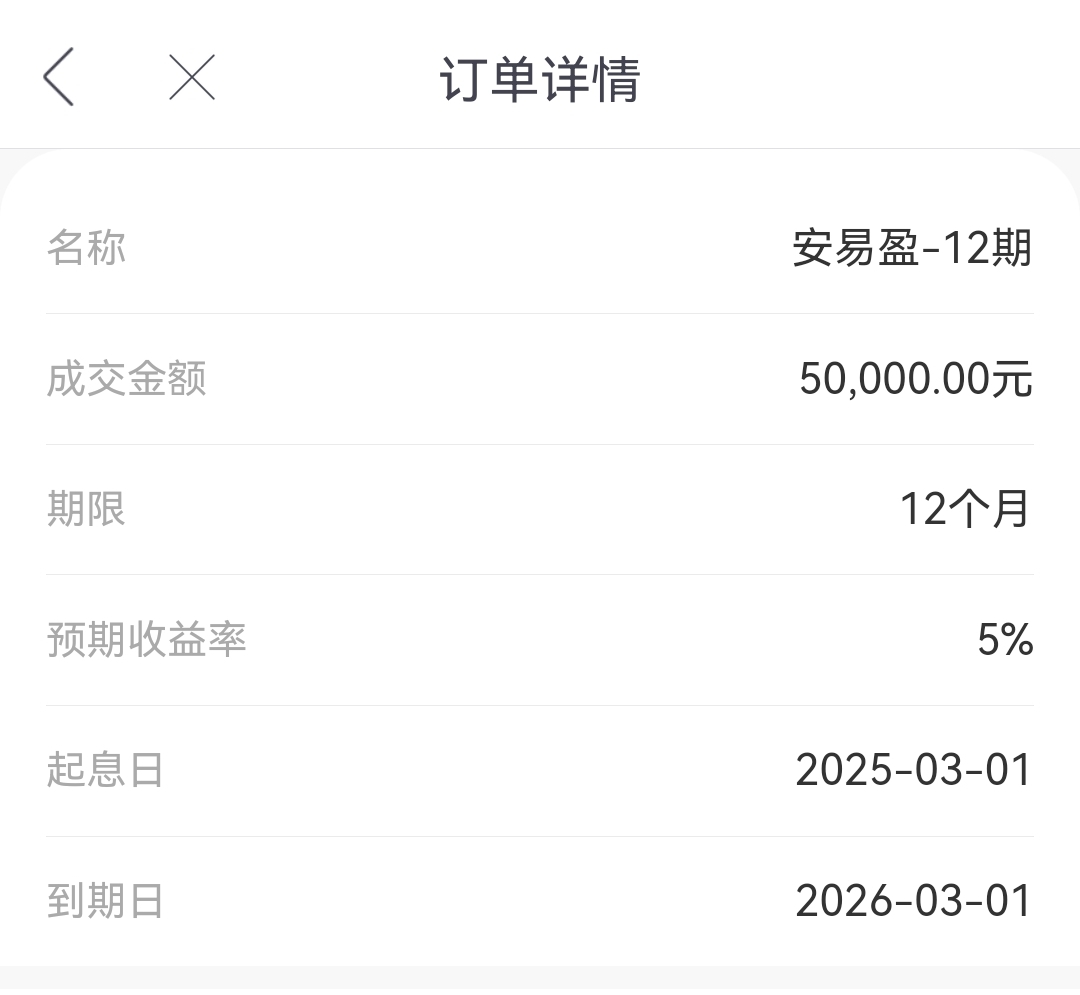Screen dimensions: 1080x995
Task: Select the 到期日 label
Action: [x=105, y=901]
